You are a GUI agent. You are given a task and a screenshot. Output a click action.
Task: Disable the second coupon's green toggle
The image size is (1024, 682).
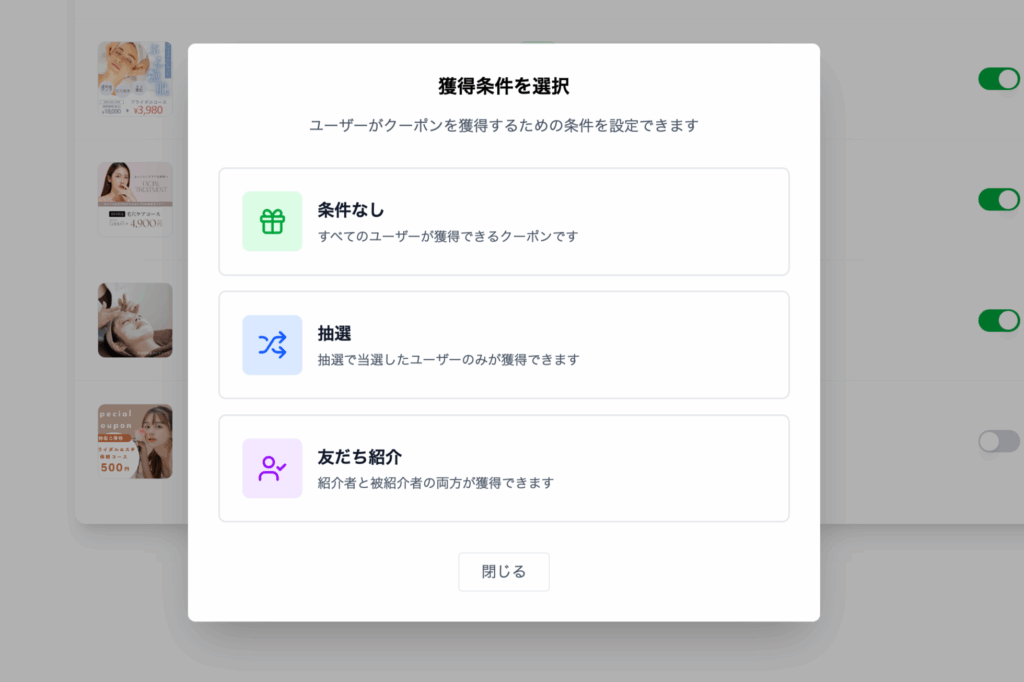pyautogui.click(x=998, y=199)
